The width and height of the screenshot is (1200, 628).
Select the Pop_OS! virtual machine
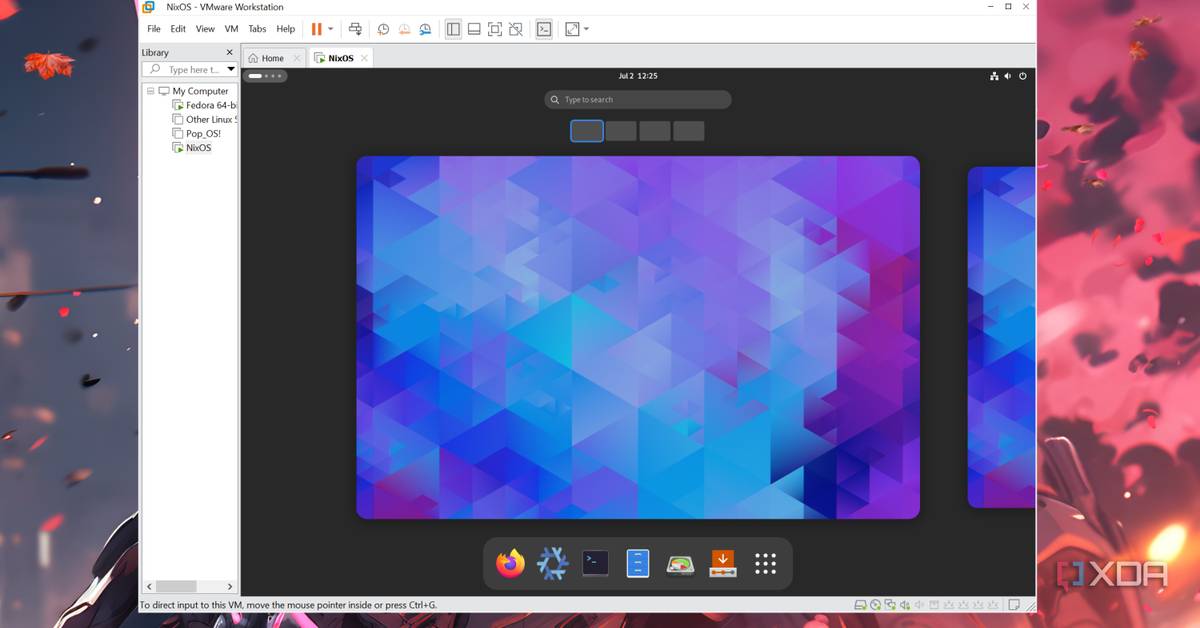[x=202, y=133]
